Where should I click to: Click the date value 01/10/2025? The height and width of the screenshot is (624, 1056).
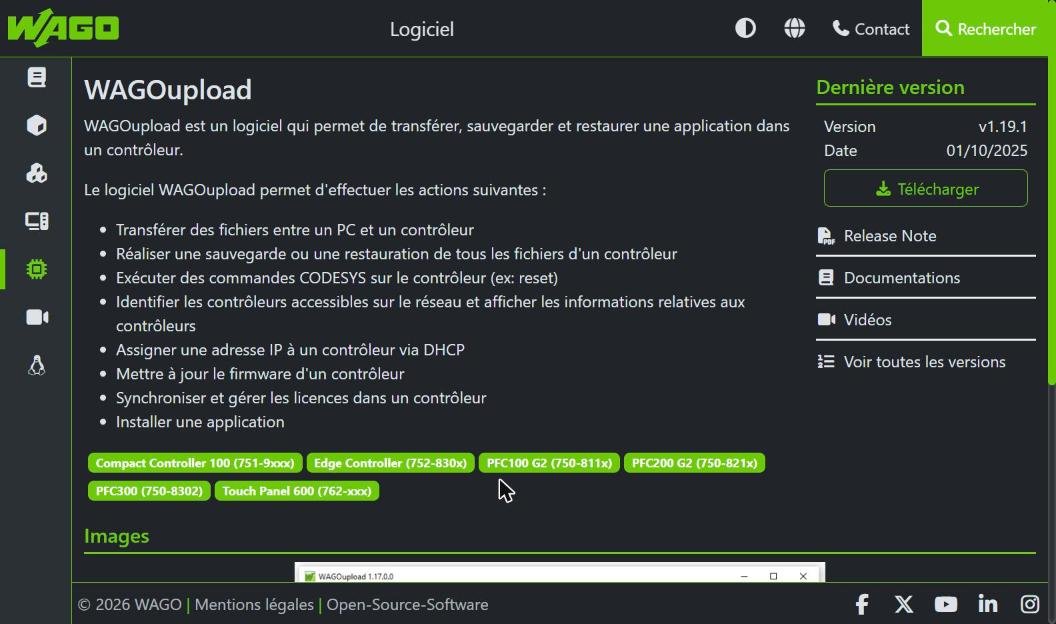987,150
